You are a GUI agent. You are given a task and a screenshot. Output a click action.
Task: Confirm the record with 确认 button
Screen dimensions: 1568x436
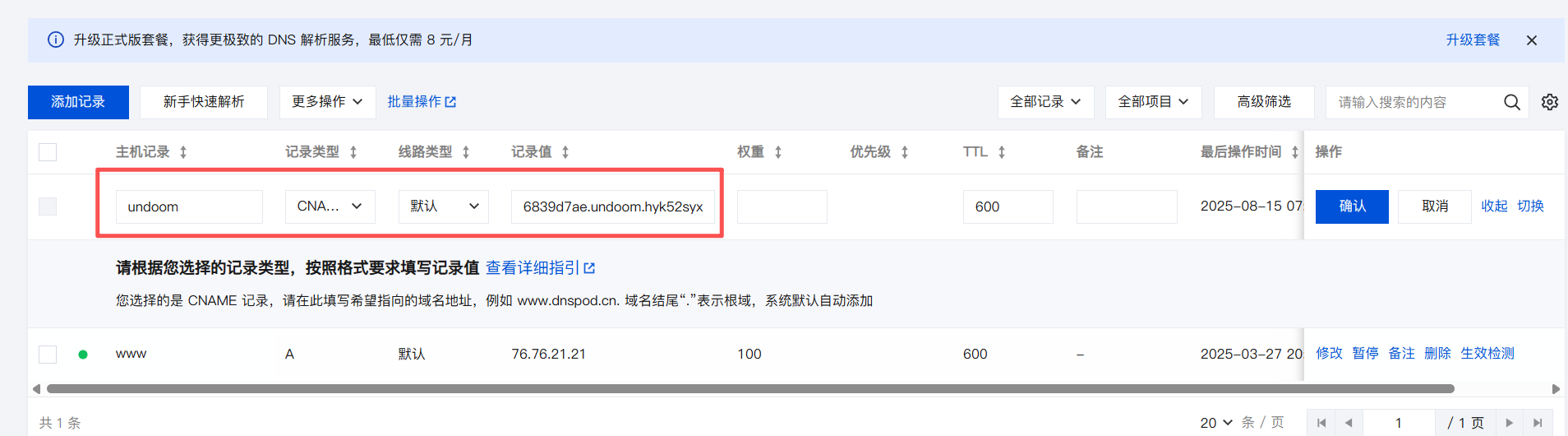point(1352,206)
